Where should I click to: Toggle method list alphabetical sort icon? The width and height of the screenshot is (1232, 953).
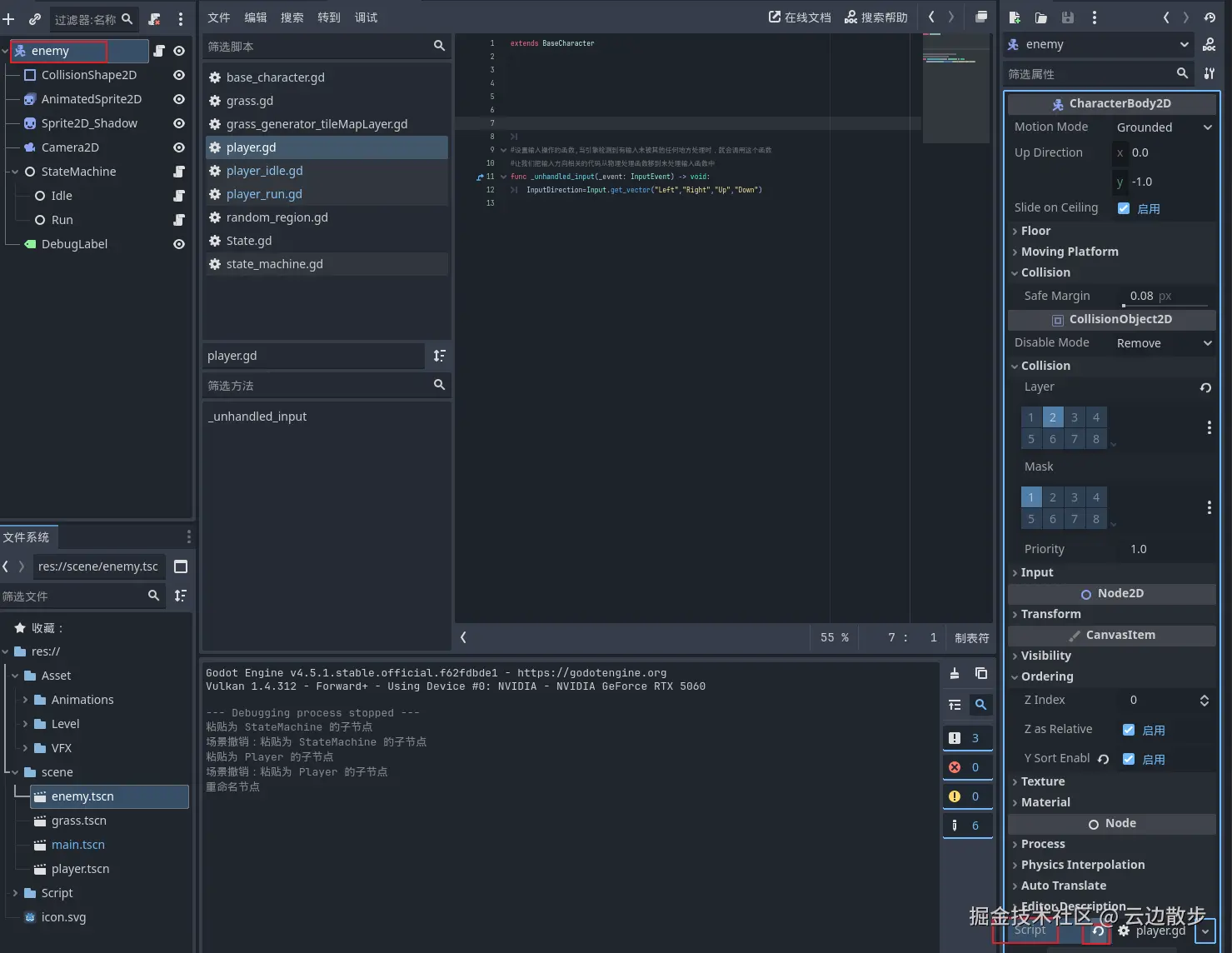439,356
